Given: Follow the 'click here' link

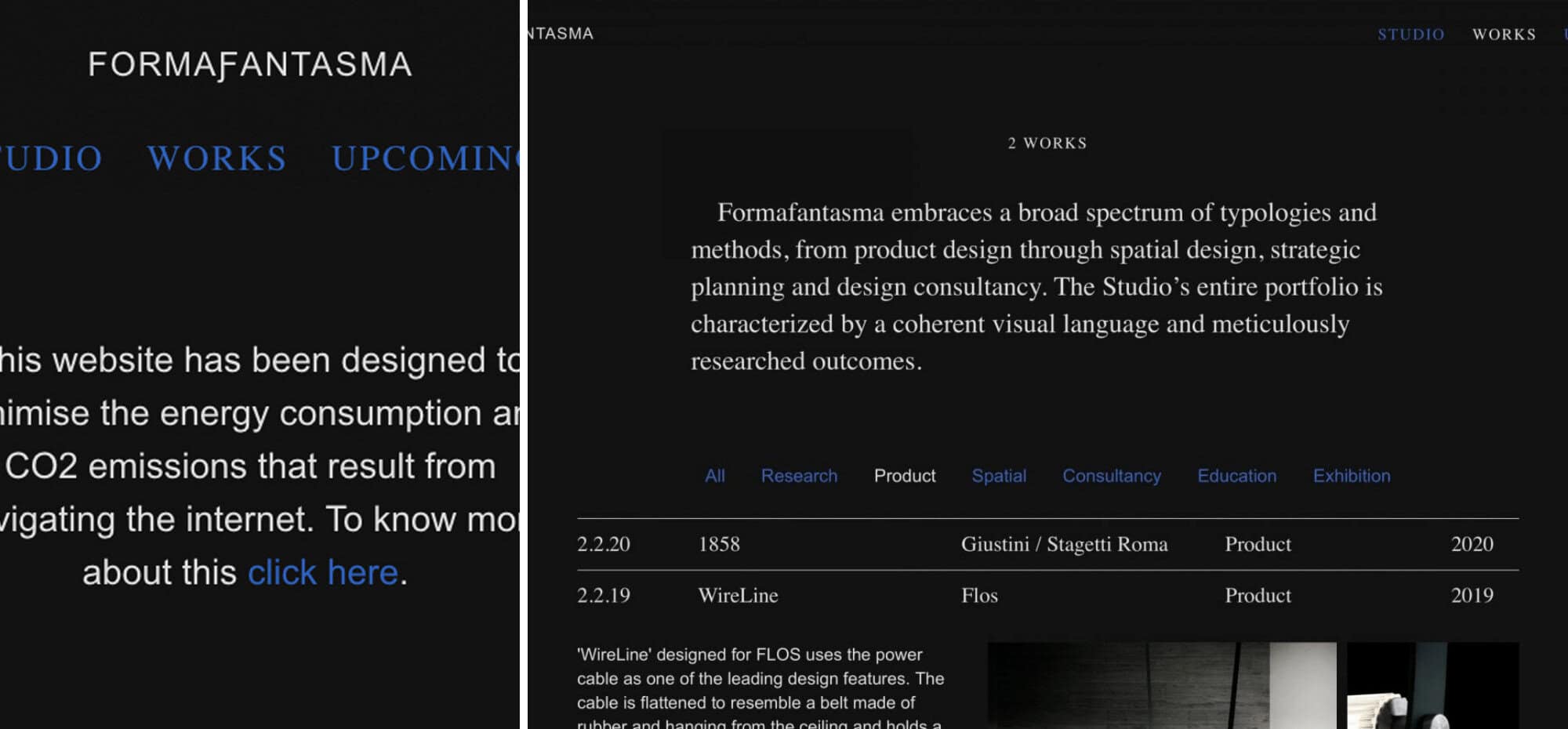Looking at the screenshot, I should [323, 572].
